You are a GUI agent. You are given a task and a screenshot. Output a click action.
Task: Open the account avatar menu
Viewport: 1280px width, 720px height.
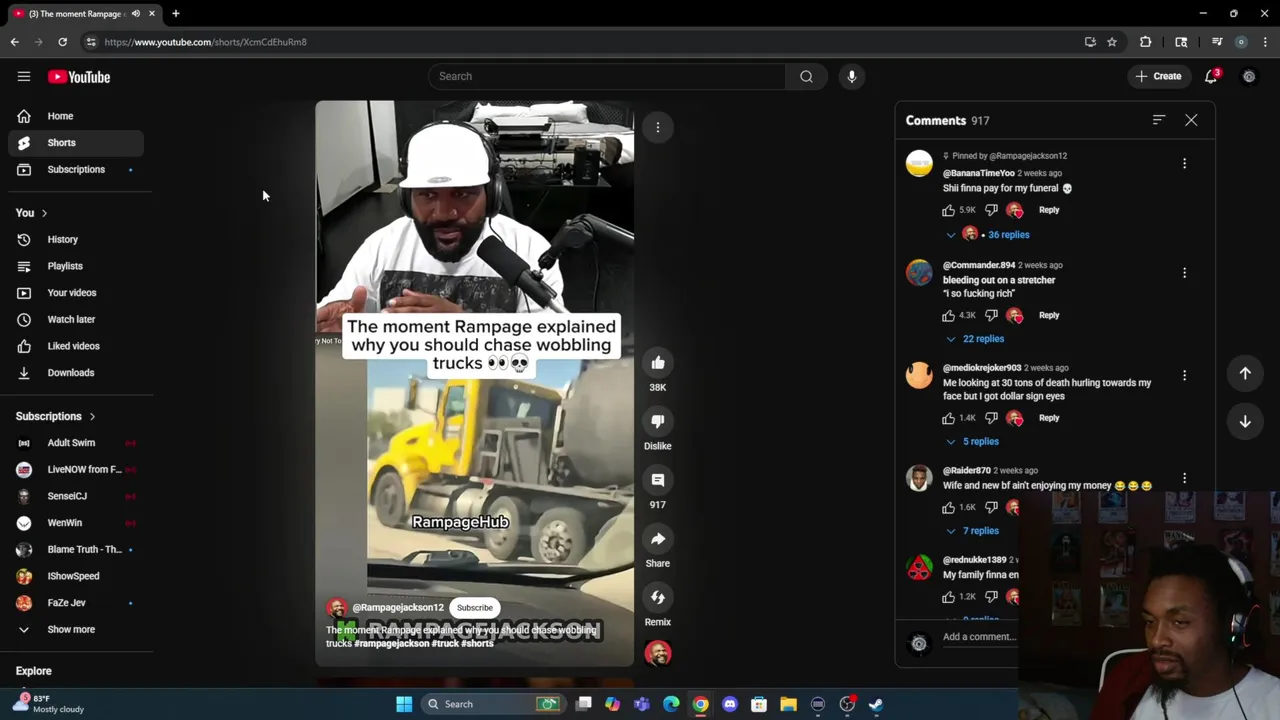[1249, 76]
